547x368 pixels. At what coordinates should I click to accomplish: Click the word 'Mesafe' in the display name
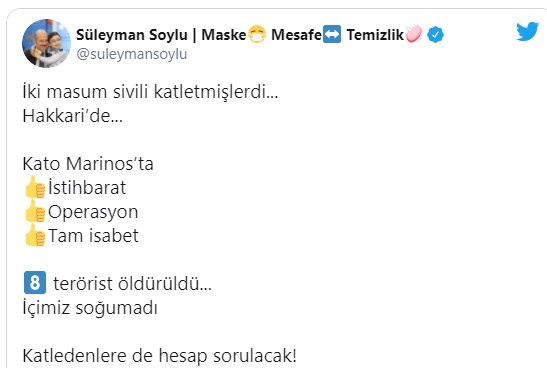pyautogui.click(x=297, y=35)
